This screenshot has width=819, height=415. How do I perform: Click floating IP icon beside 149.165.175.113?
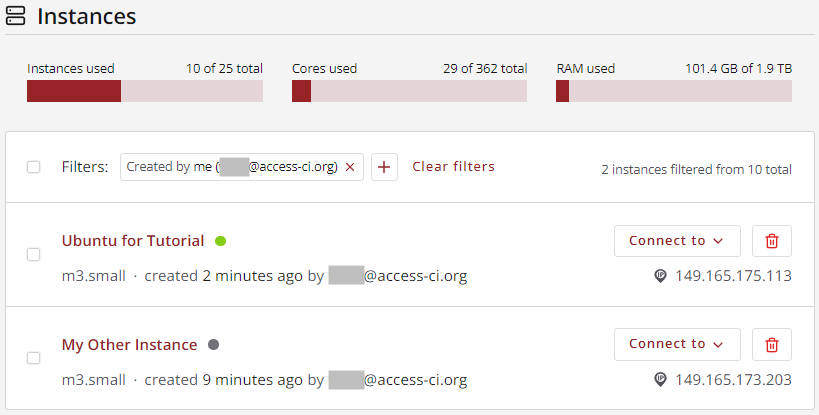(660, 275)
